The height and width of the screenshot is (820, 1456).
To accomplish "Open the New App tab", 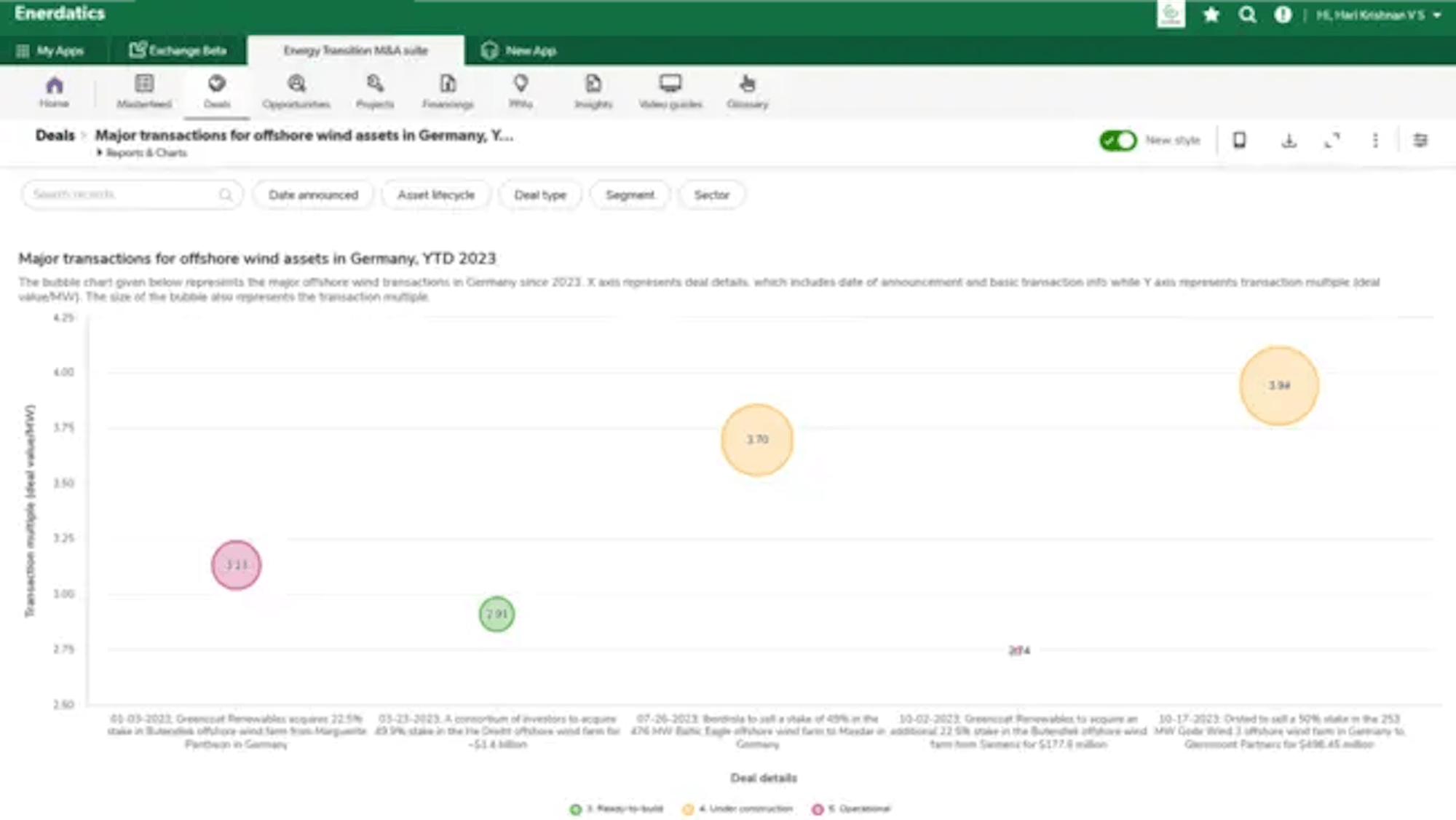I will [519, 50].
